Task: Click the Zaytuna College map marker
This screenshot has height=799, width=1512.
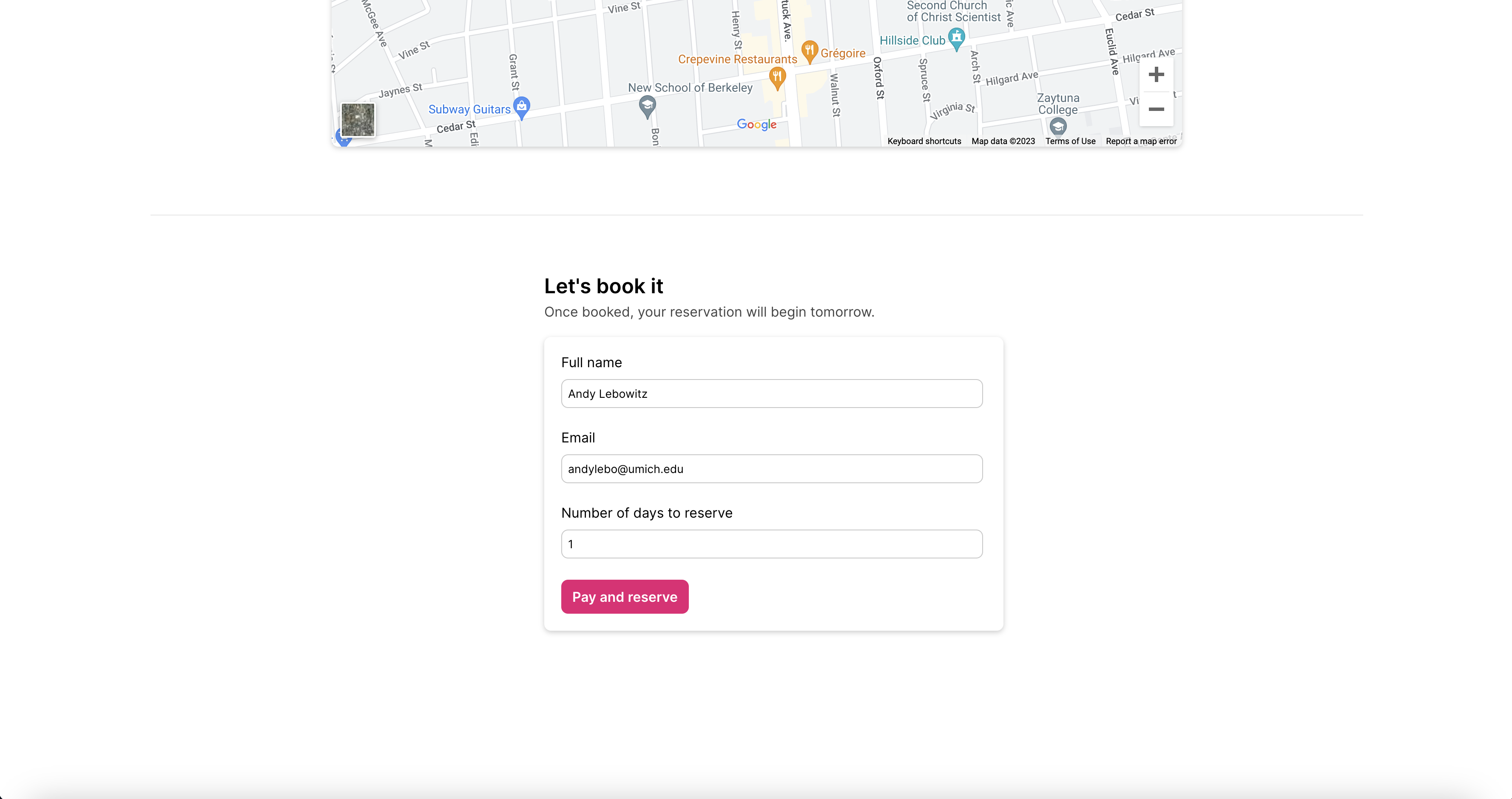Action: pyautogui.click(x=1058, y=125)
